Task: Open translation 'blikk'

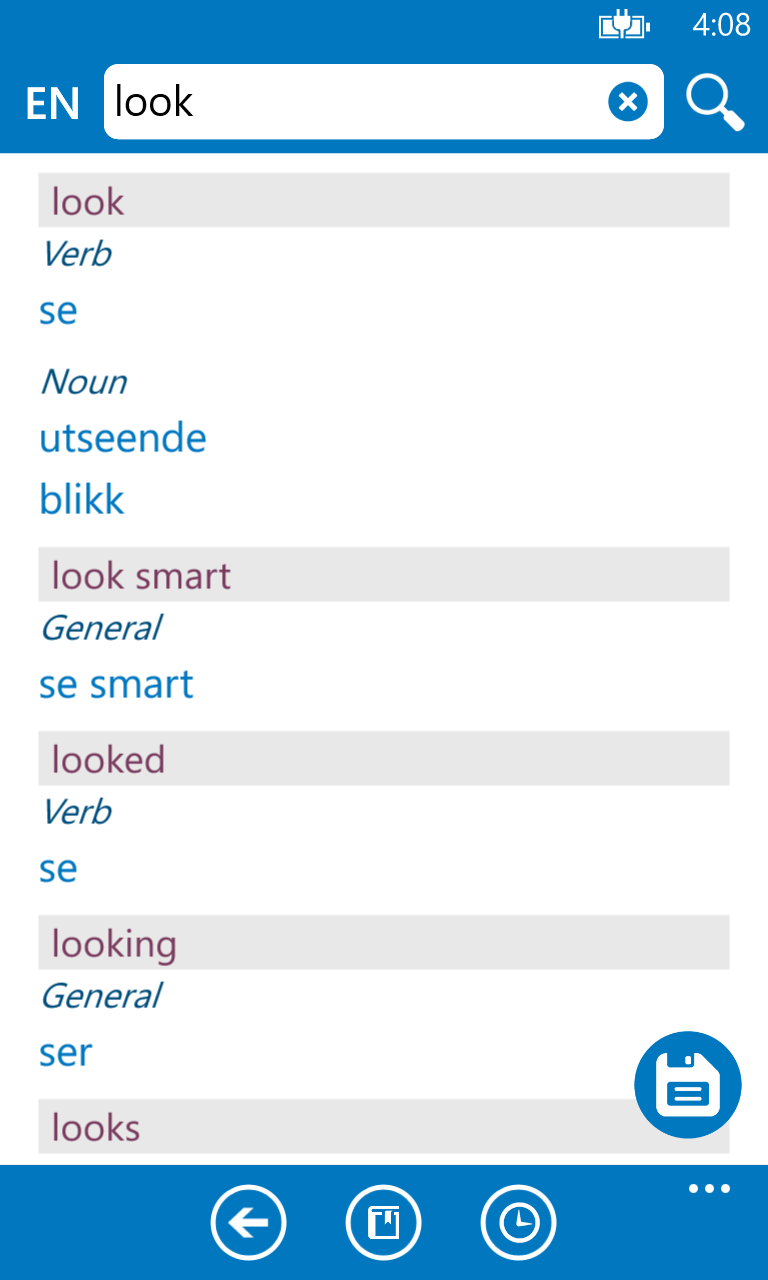Action: (x=82, y=499)
